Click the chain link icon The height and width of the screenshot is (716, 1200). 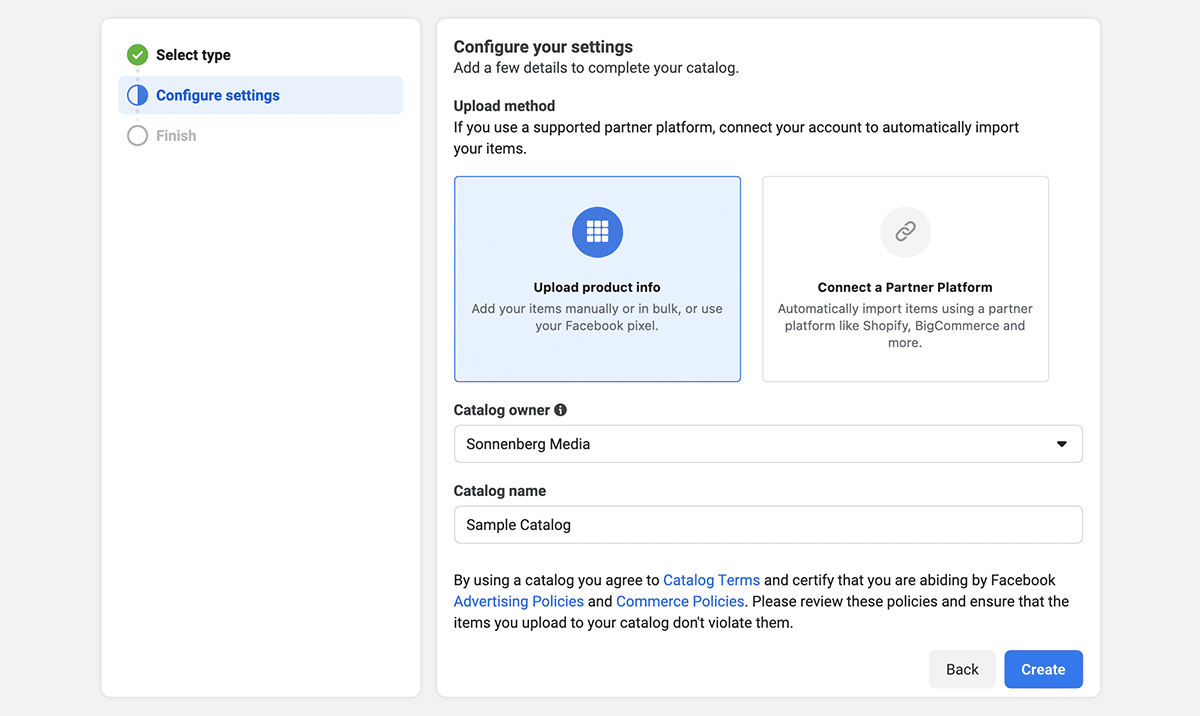(905, 232)
